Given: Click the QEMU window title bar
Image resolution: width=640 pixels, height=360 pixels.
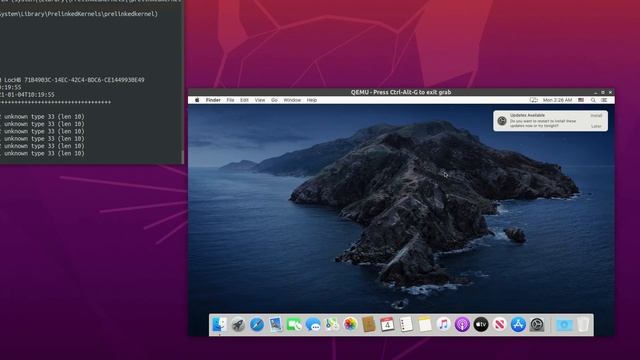Looking at the screenshot, I should pyautogui.click(x=401, y=92).
